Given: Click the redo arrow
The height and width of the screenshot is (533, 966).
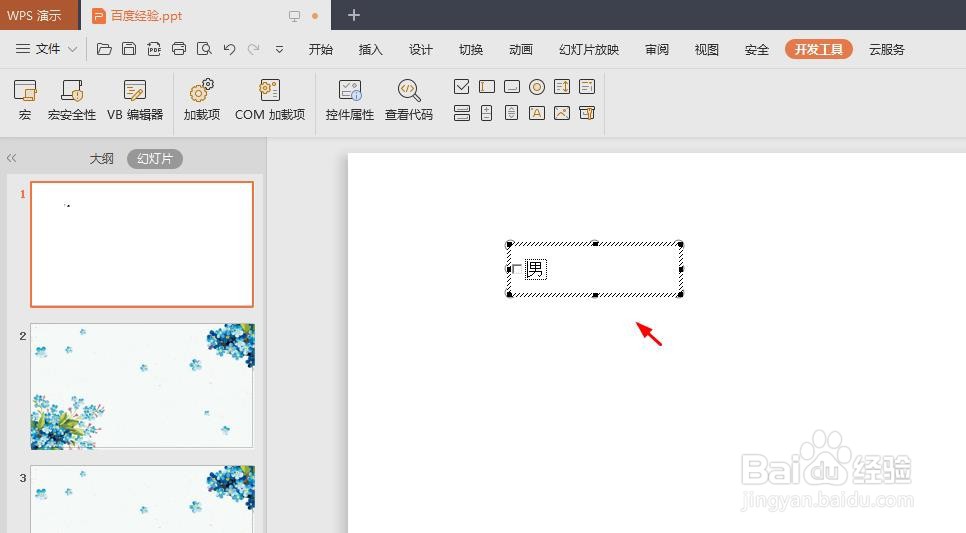Looking at the screenshot, I should (253, 49).
